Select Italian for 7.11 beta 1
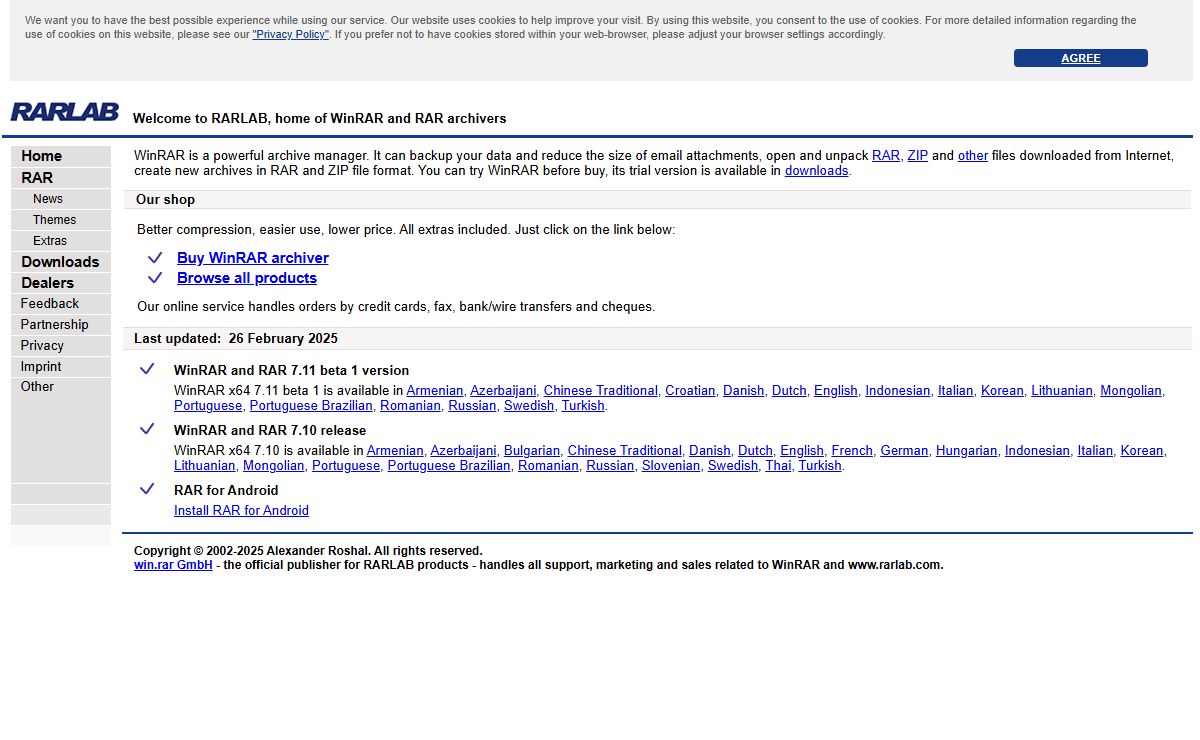Screen dimensions: 1200x740 [956, 391]
